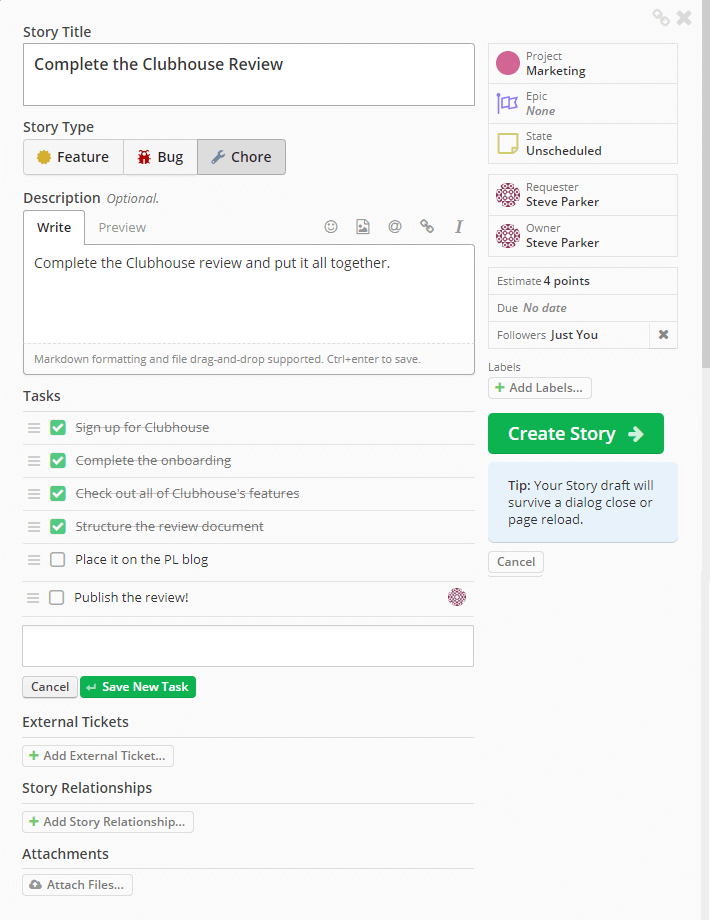The width and height of the screenshot is (710, 920).
Task: Insert link icon in description toolbar
Action: coord(427,226)
